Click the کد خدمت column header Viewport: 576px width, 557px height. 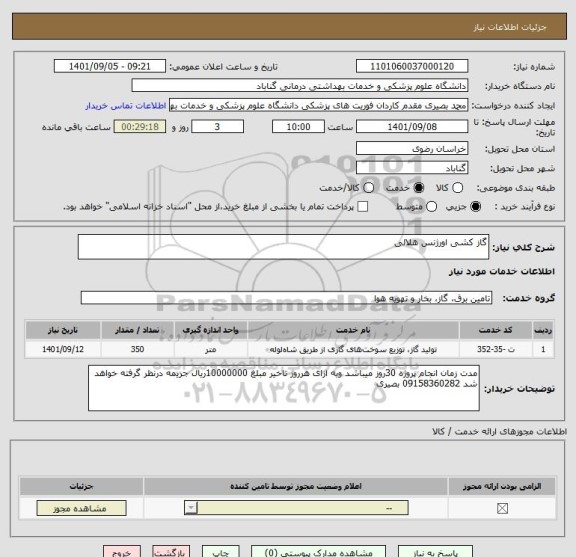click(x=496, y=330)
